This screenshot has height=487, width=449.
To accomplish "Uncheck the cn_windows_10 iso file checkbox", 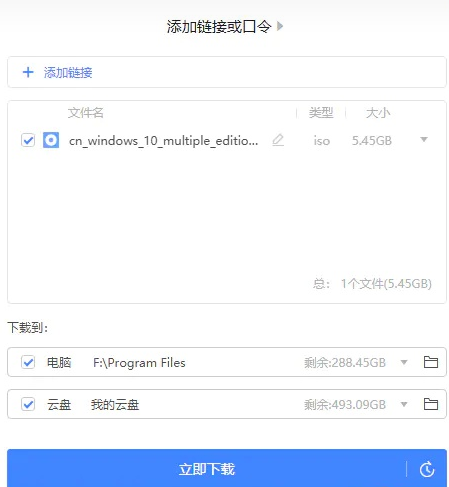I will click(x=28, y=140).
